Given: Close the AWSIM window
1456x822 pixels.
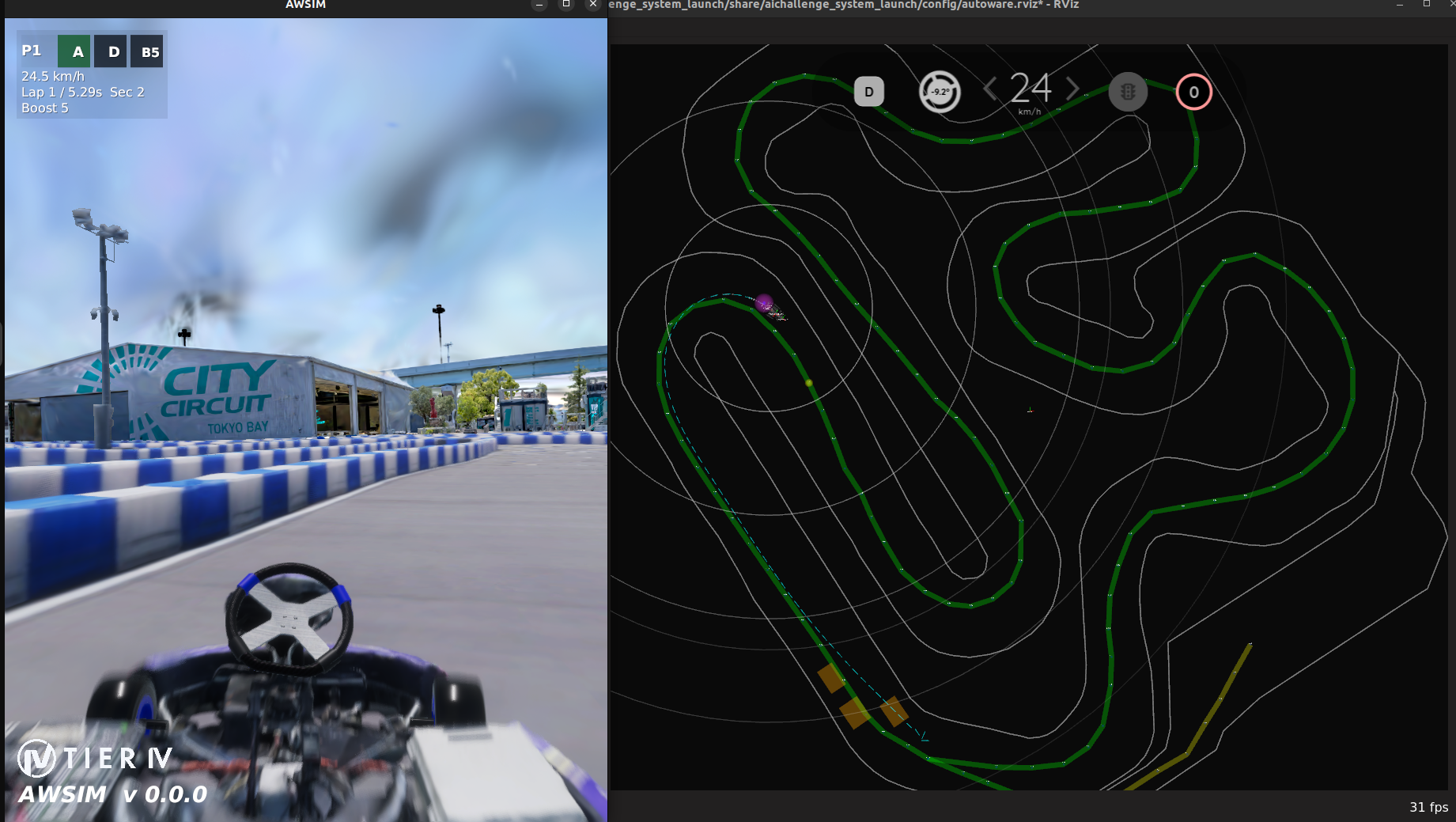Looking at the screenshot, I should pos(593,4).
